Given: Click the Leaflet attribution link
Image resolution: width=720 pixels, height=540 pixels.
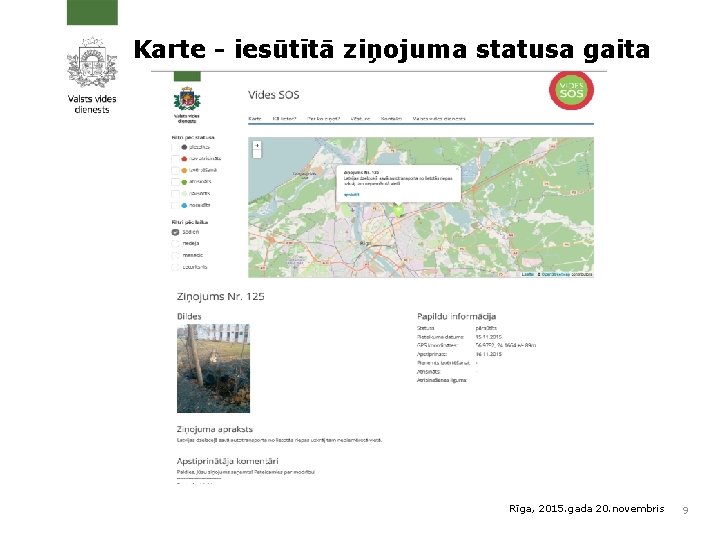Looking at the screenshot, I should click(x=528, y=275).
